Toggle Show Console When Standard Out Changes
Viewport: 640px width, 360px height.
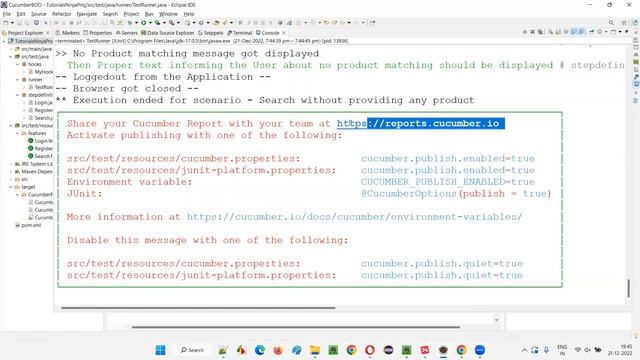point(573,32)
